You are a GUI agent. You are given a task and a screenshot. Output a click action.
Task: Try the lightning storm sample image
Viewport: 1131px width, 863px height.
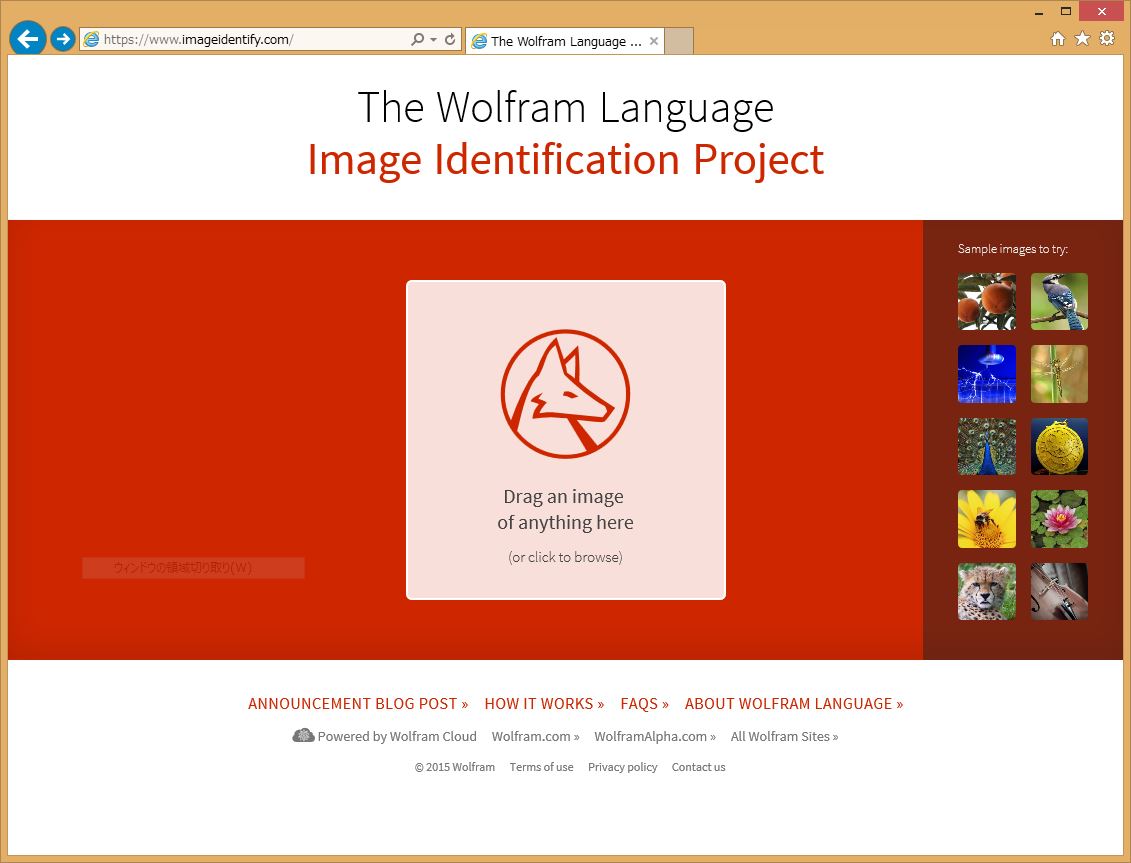point(987,374)
